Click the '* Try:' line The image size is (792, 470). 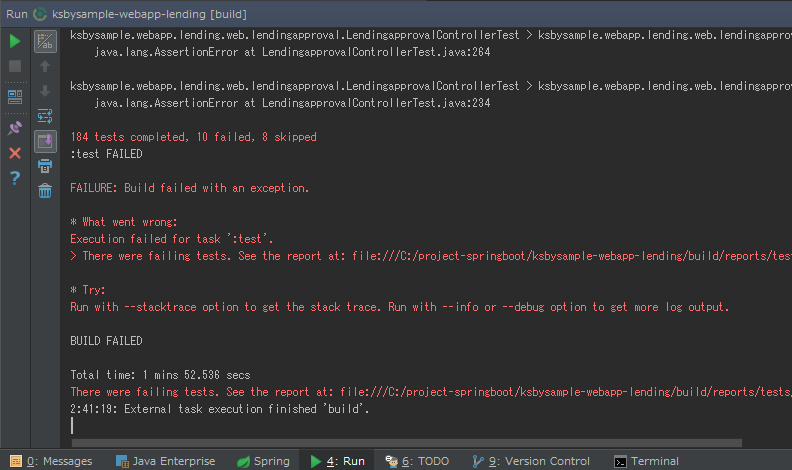click(88, 290)
